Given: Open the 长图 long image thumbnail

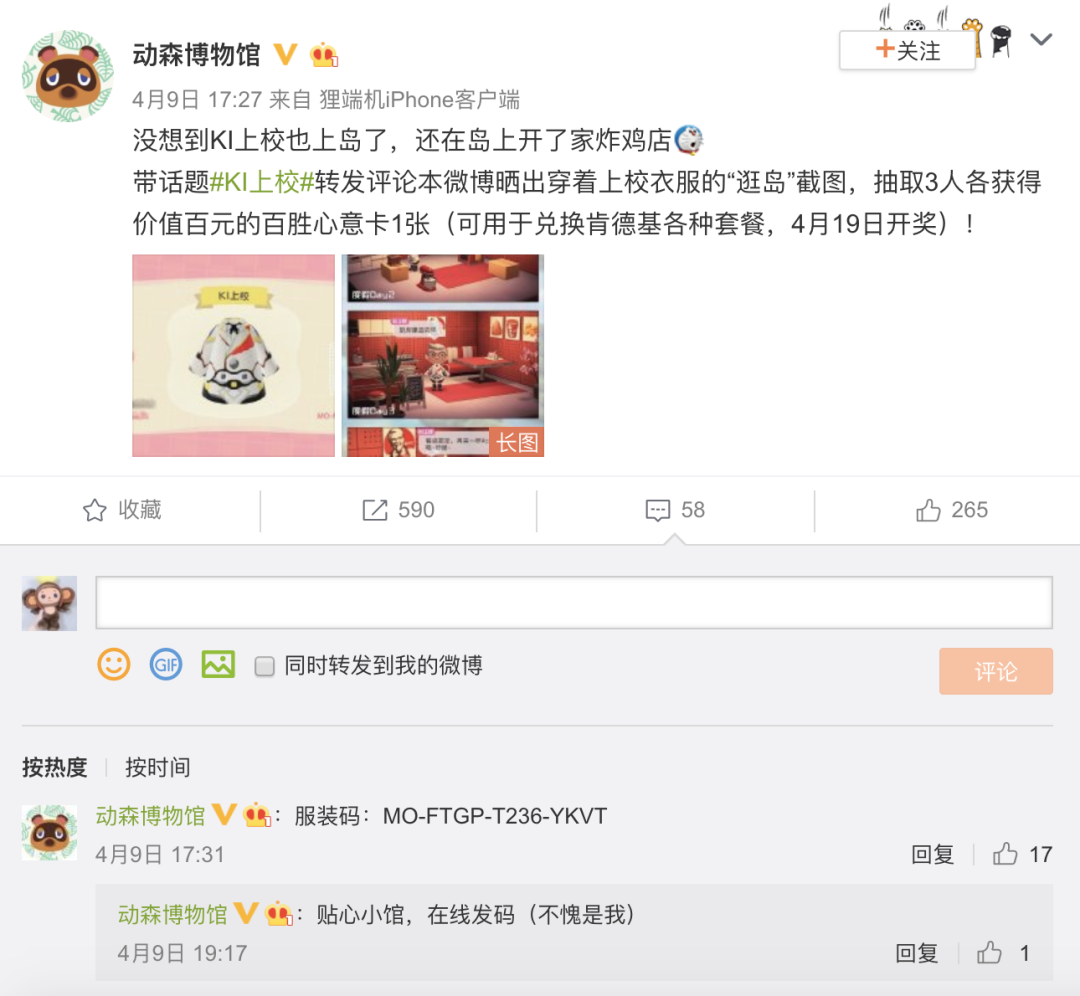Looking at the screenshot, I should (x=443, y=355).
